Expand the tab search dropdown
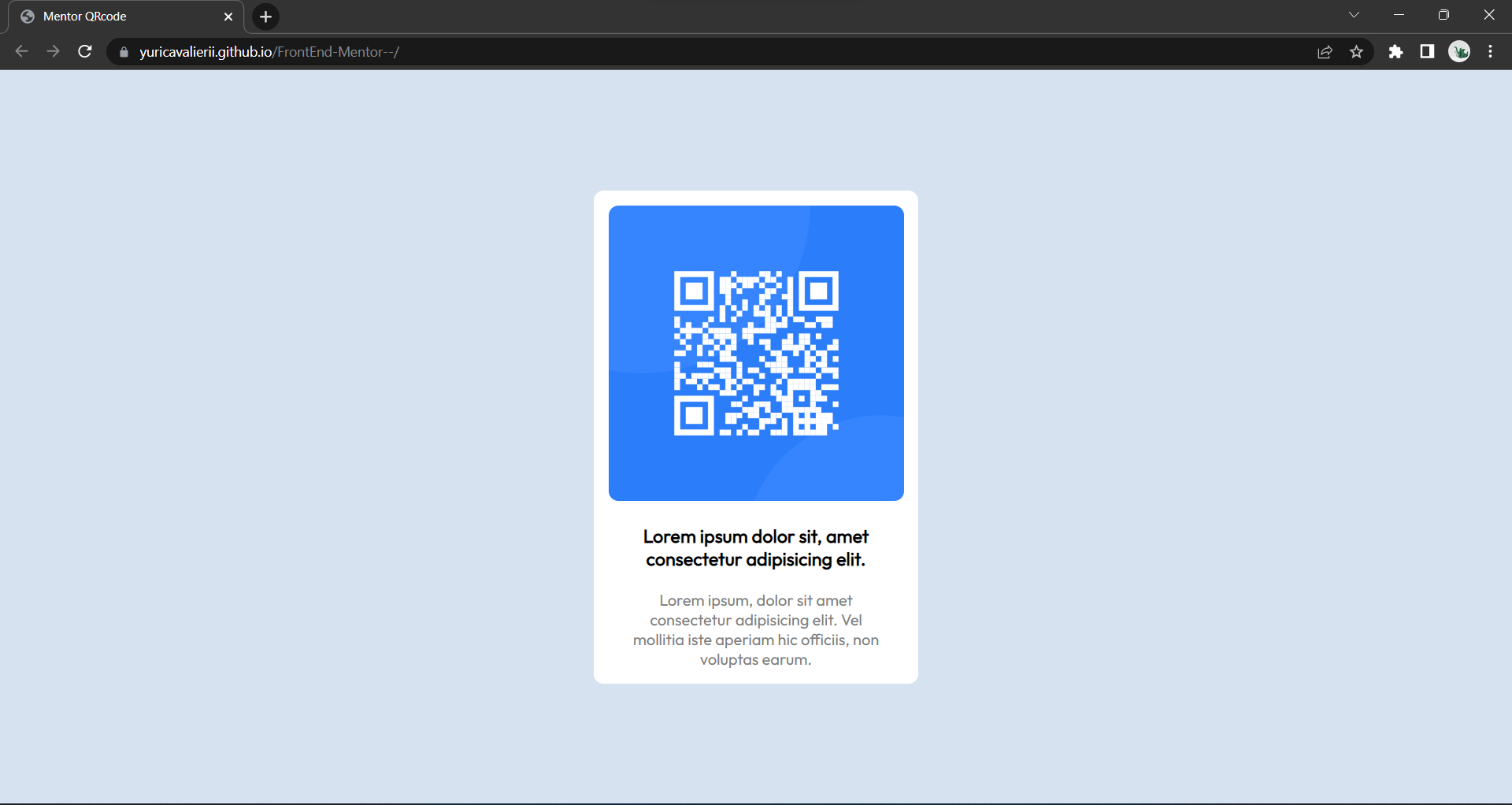This screenshot has height=805, width=1512. pyautogui.click(x=1354, y=15)
